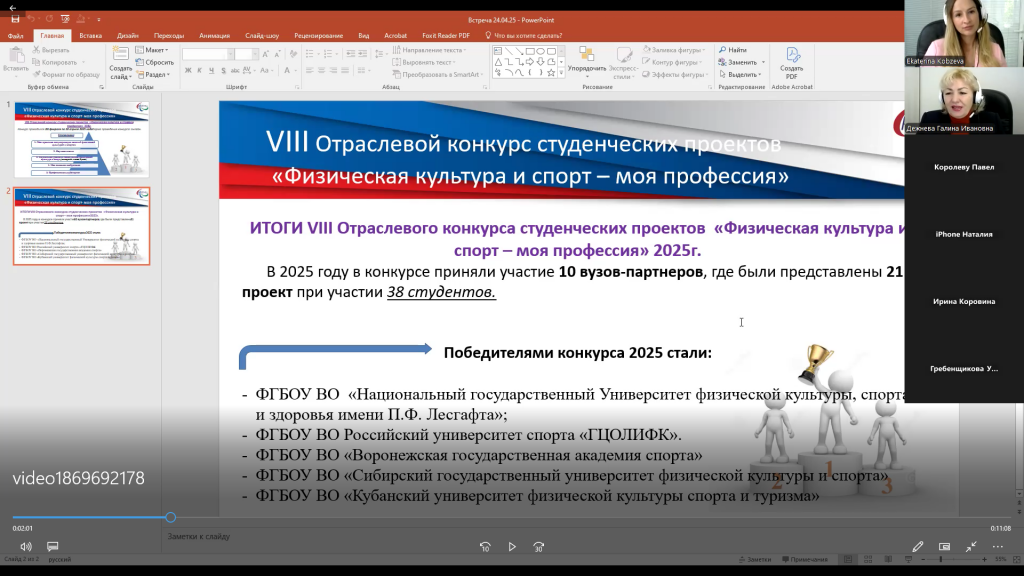The height and width of the screenshot is (576, 1024).
Task: Click the Найти search button
Action: 732,49
